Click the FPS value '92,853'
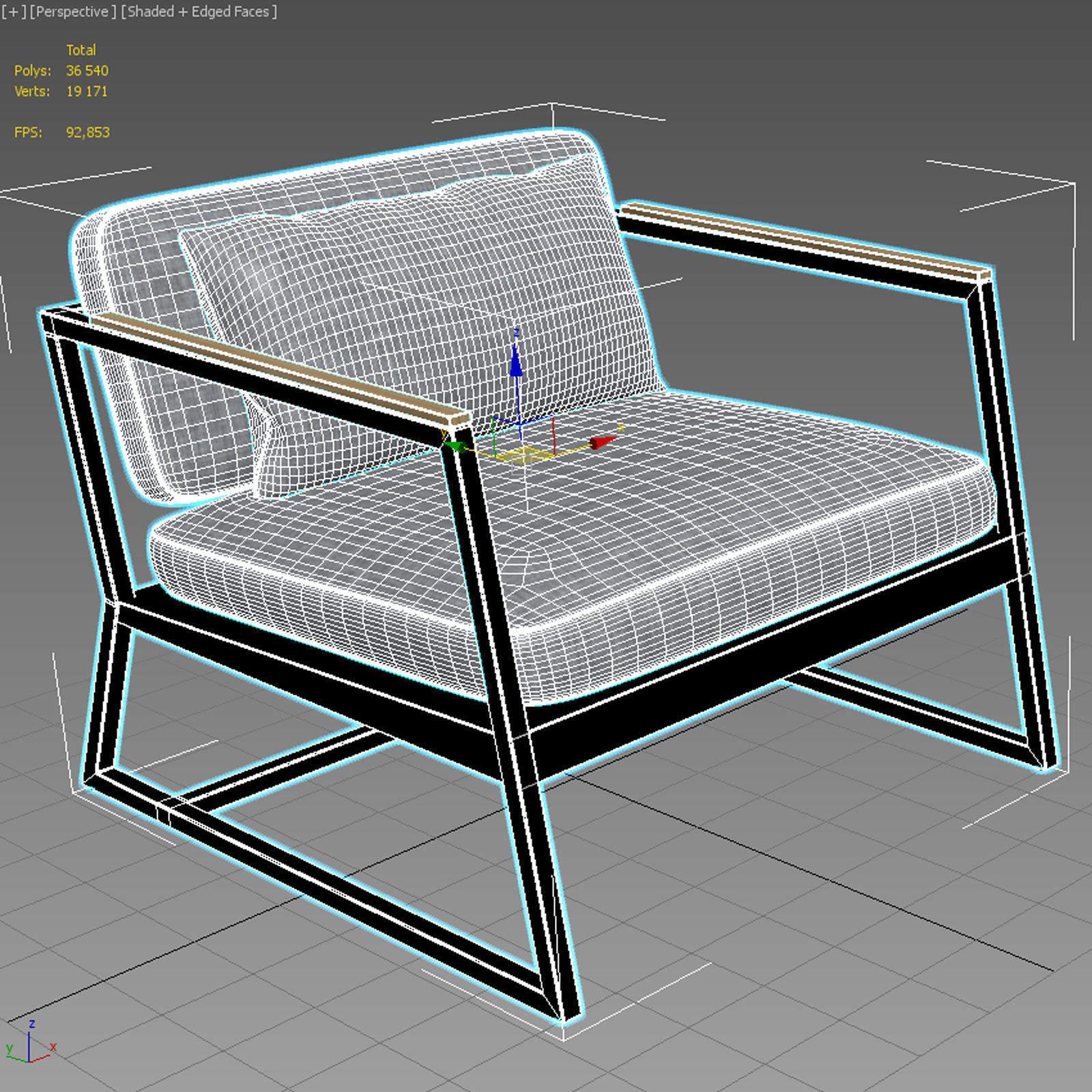This screenshot has width=1092, height=1092. [88, 132]
